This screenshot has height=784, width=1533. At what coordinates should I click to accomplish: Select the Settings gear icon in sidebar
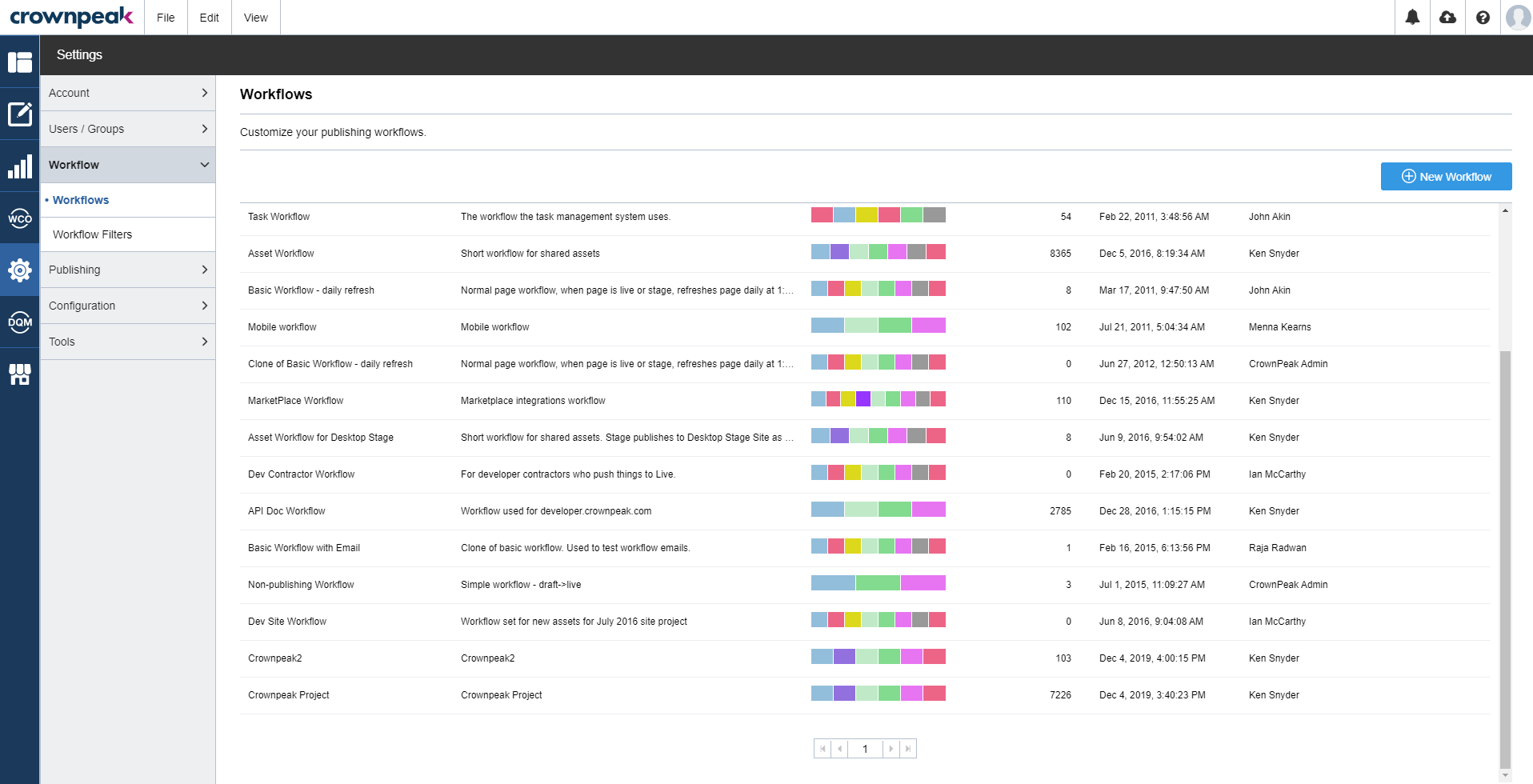[20, 270]
